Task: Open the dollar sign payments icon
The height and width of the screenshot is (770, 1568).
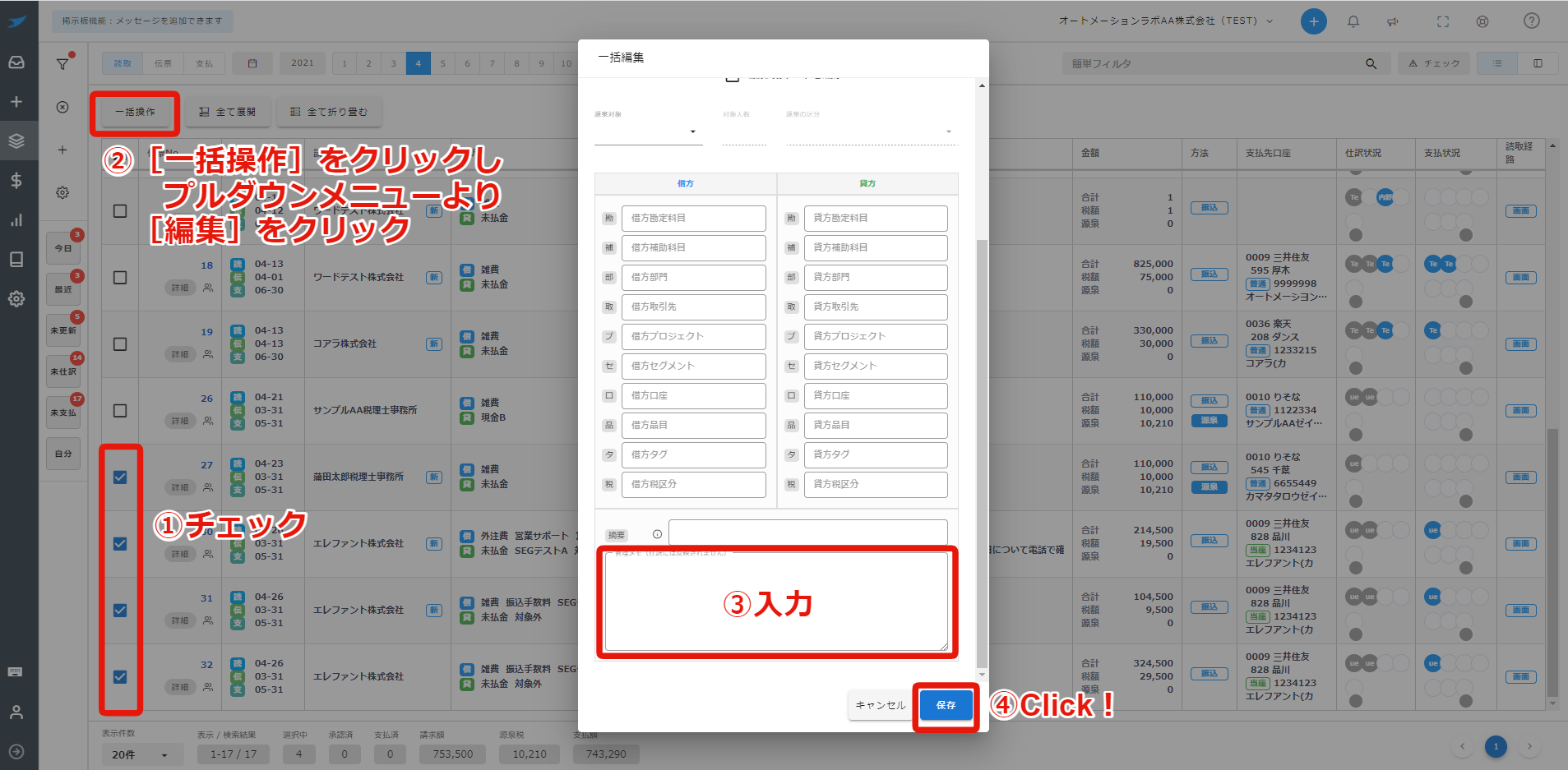Action: tap(16, 181)
